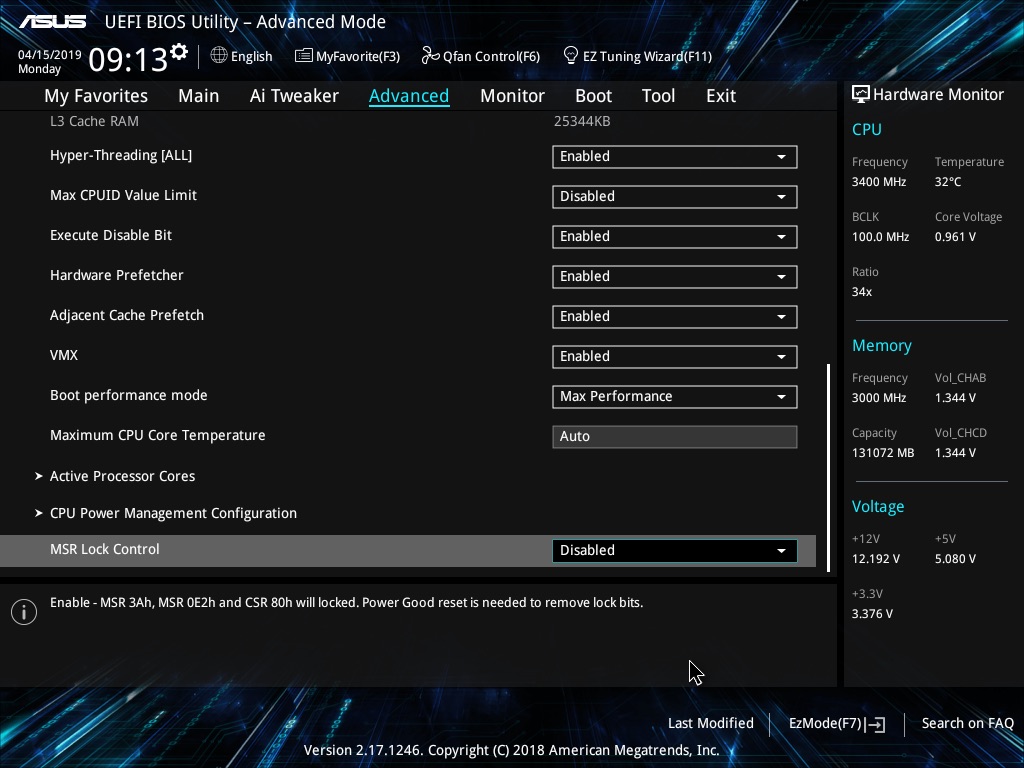Click the ASUS logo
Screen dimensions: 1024x768
pyautogui.click(x=52, y=22)
